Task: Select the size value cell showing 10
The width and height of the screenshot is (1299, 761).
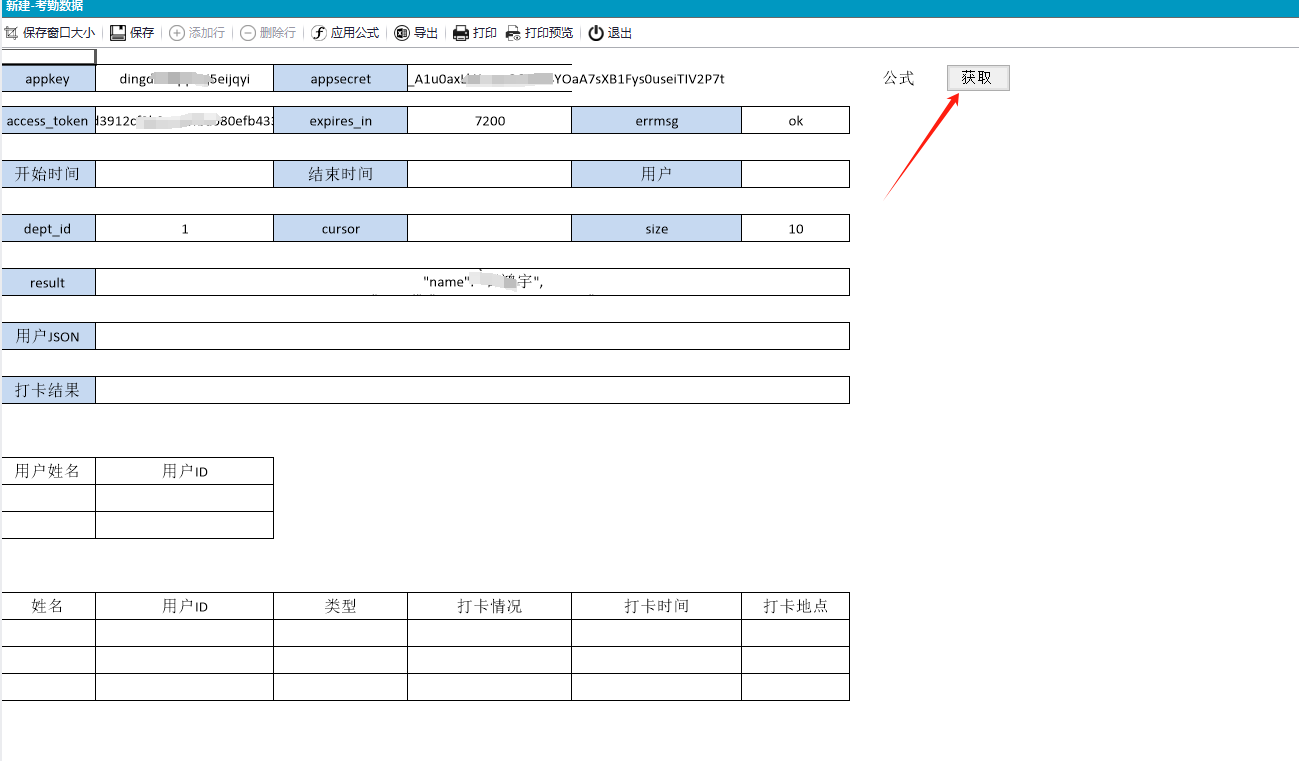Action: [795, 228]
